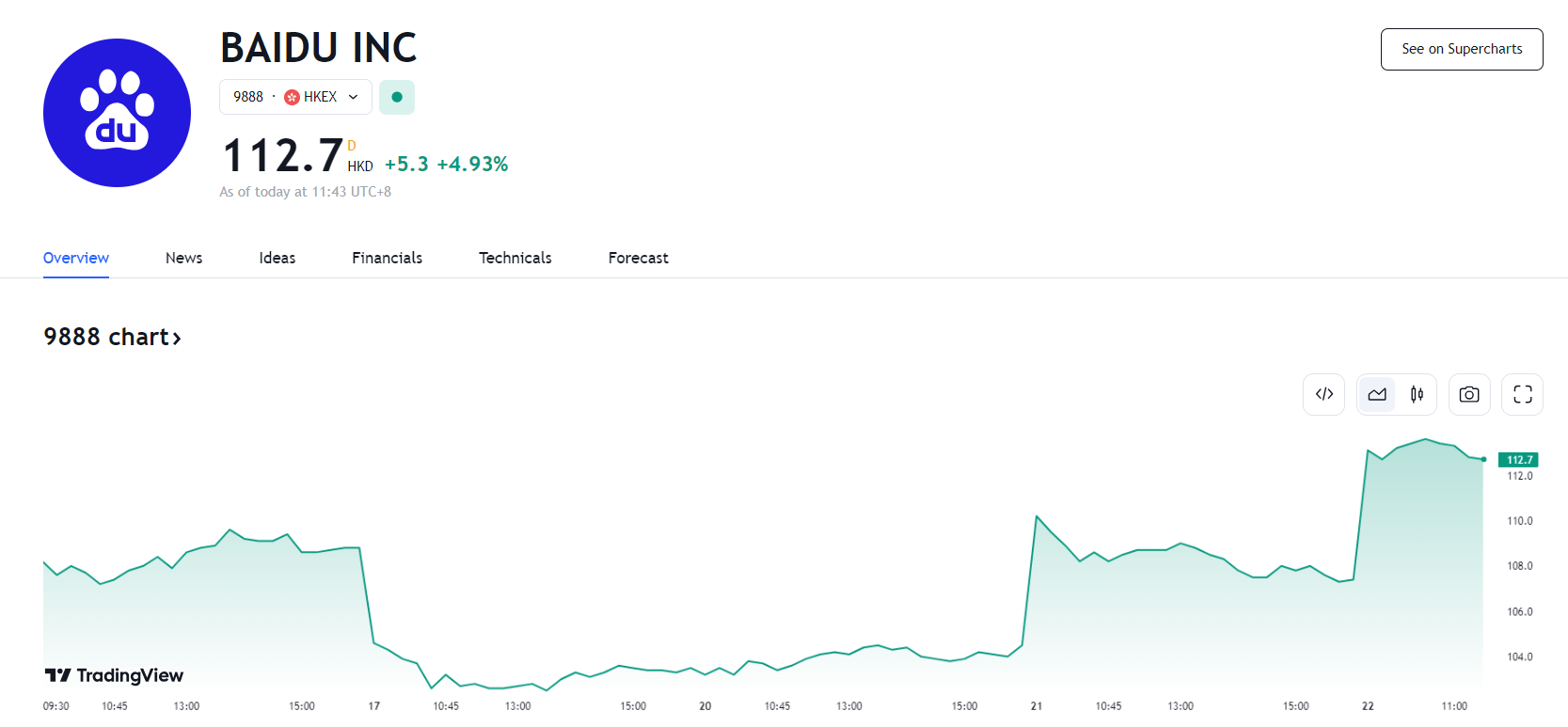This screenshot has width=1568, height=727.
Task: Click the +5.3 price change value
Action: coord(406,164)
